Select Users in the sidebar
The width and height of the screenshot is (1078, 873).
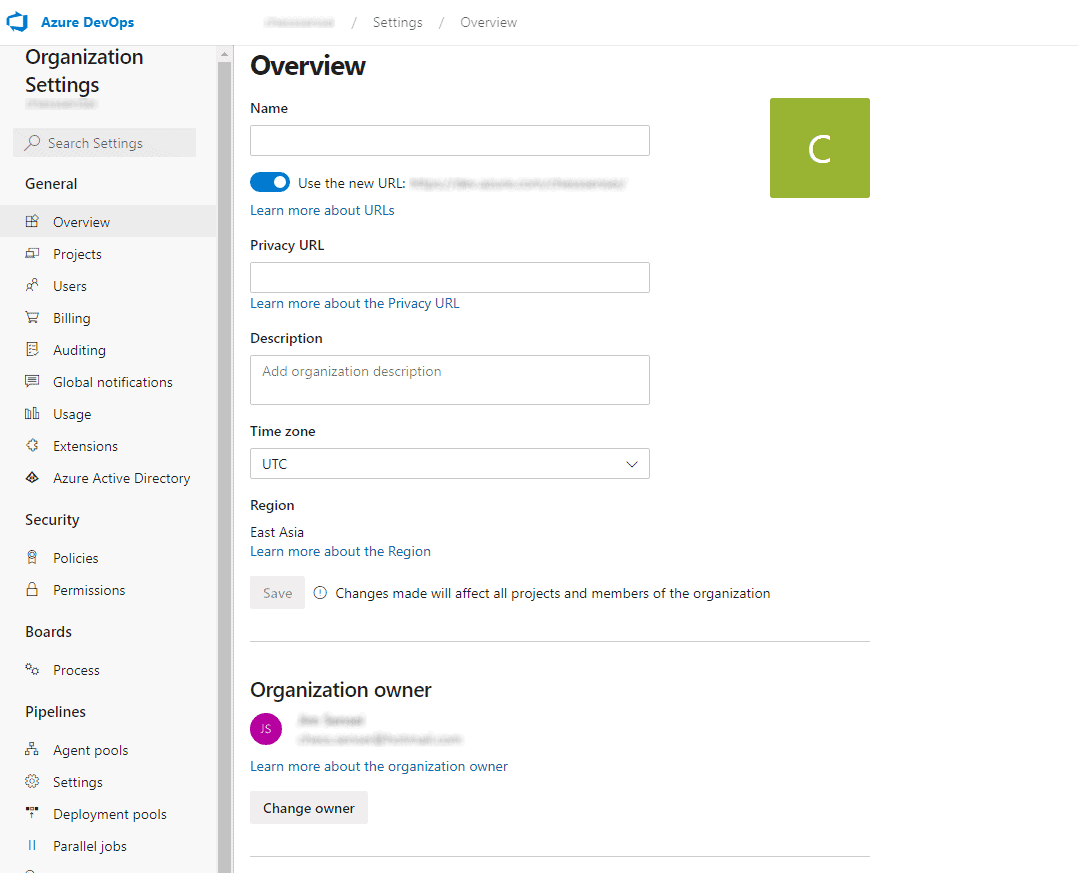[71, 285]
